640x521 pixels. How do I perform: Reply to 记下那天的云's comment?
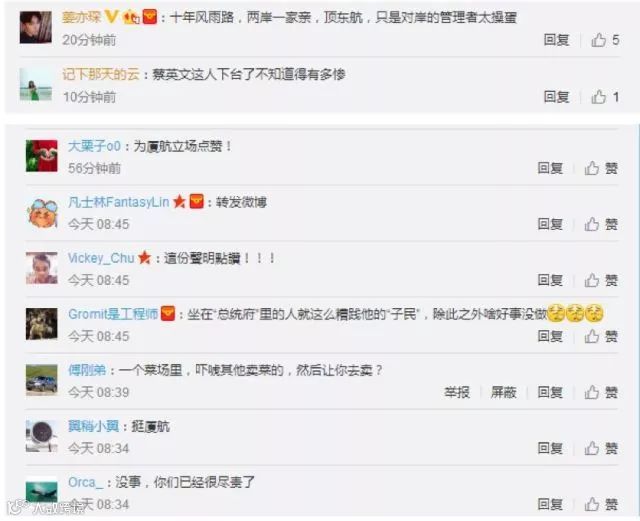pyautogui.click(x=556, y=97)
